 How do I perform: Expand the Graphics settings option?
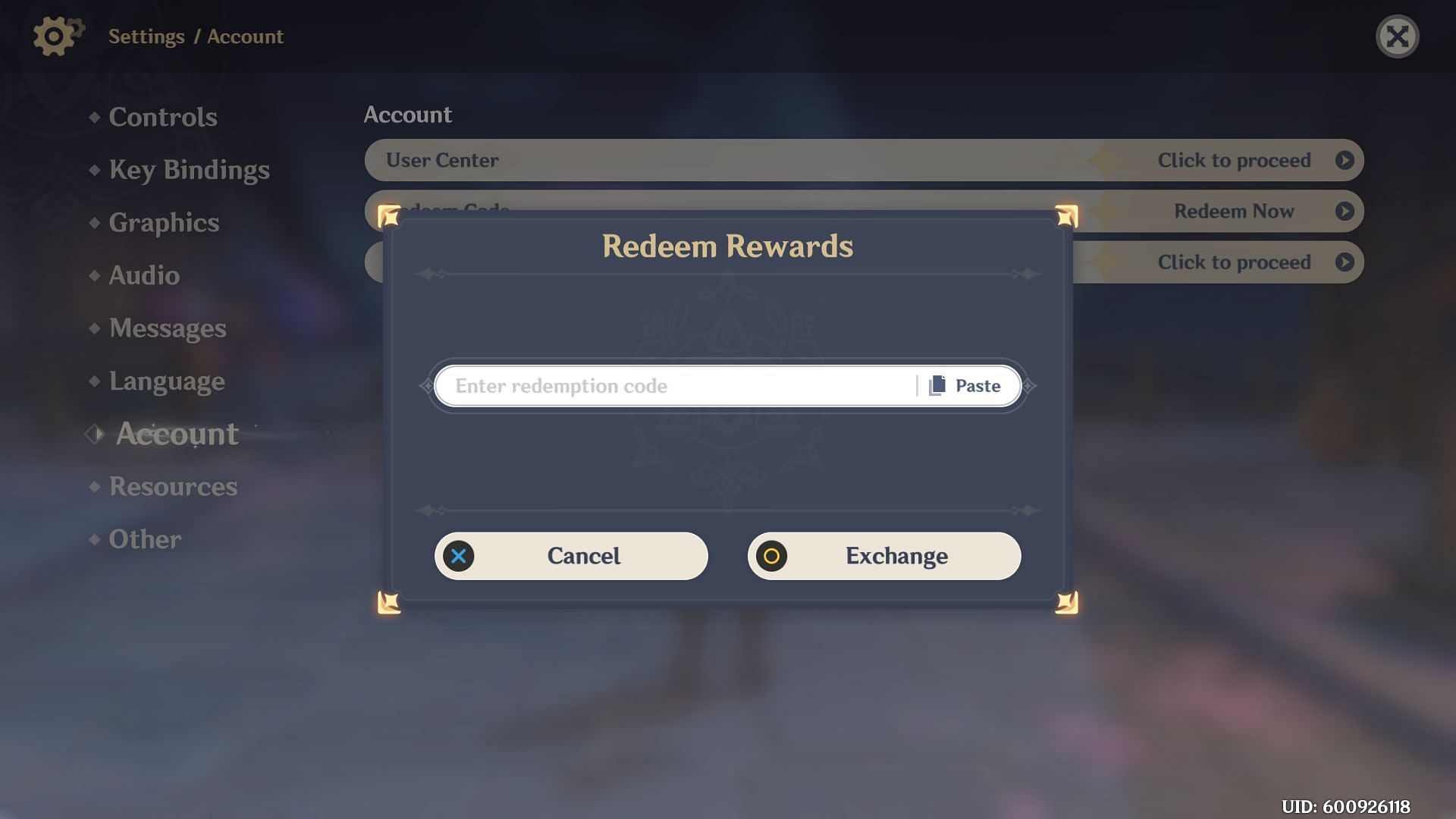(163, 223)
